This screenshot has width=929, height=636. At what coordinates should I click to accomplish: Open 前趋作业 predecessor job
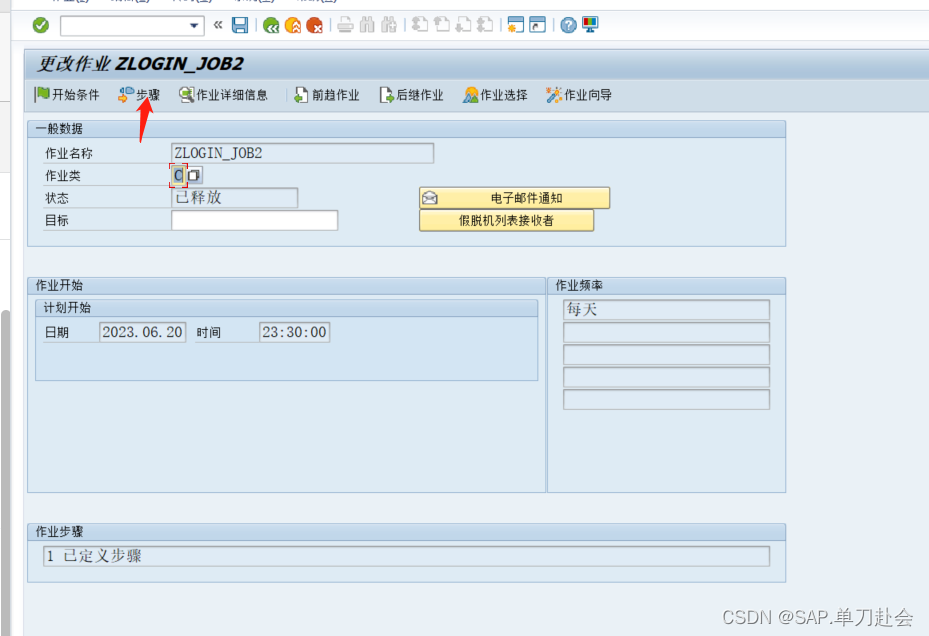327,95
